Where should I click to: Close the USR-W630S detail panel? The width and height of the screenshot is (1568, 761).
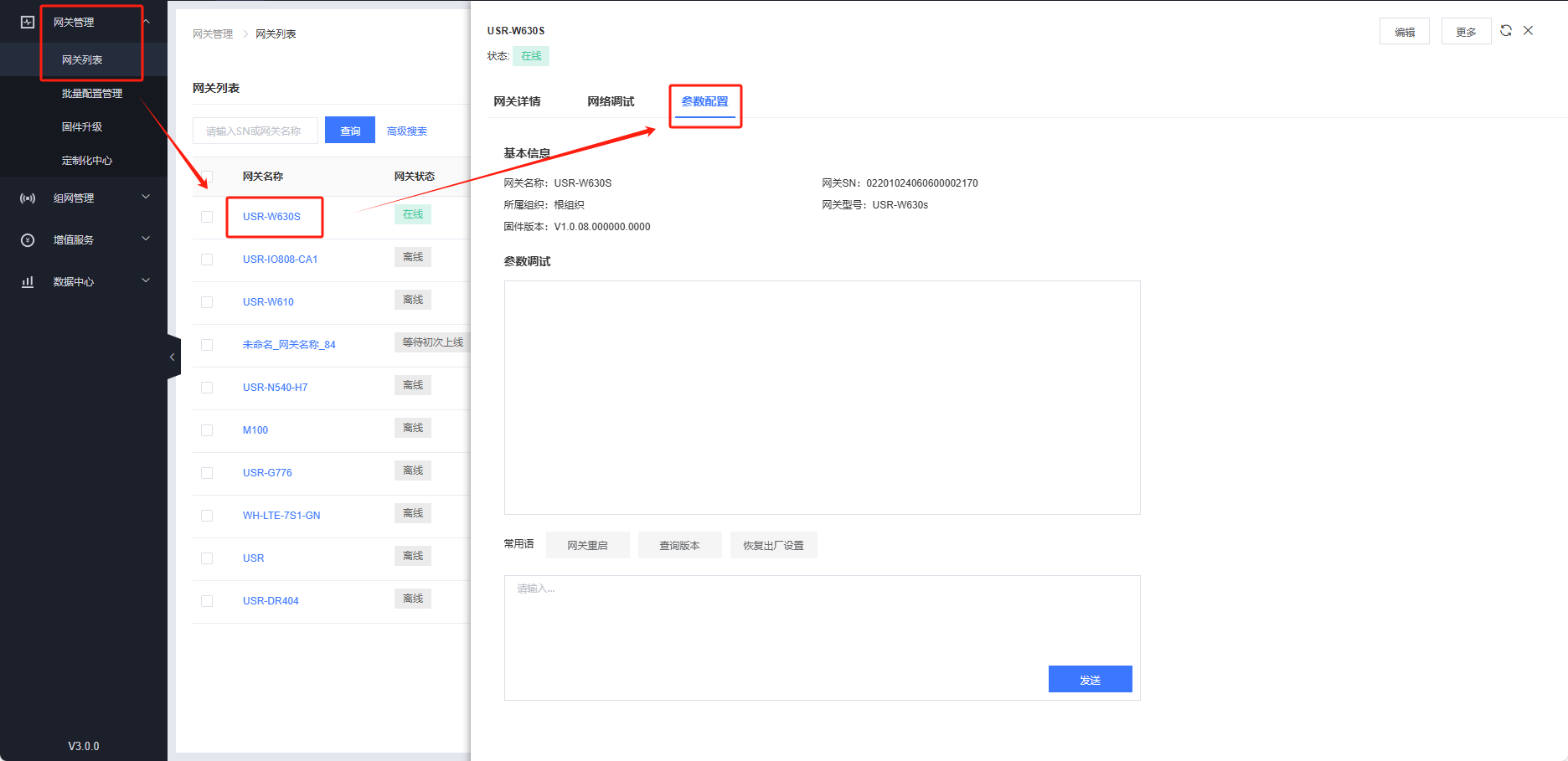(x=1528, y=30)
